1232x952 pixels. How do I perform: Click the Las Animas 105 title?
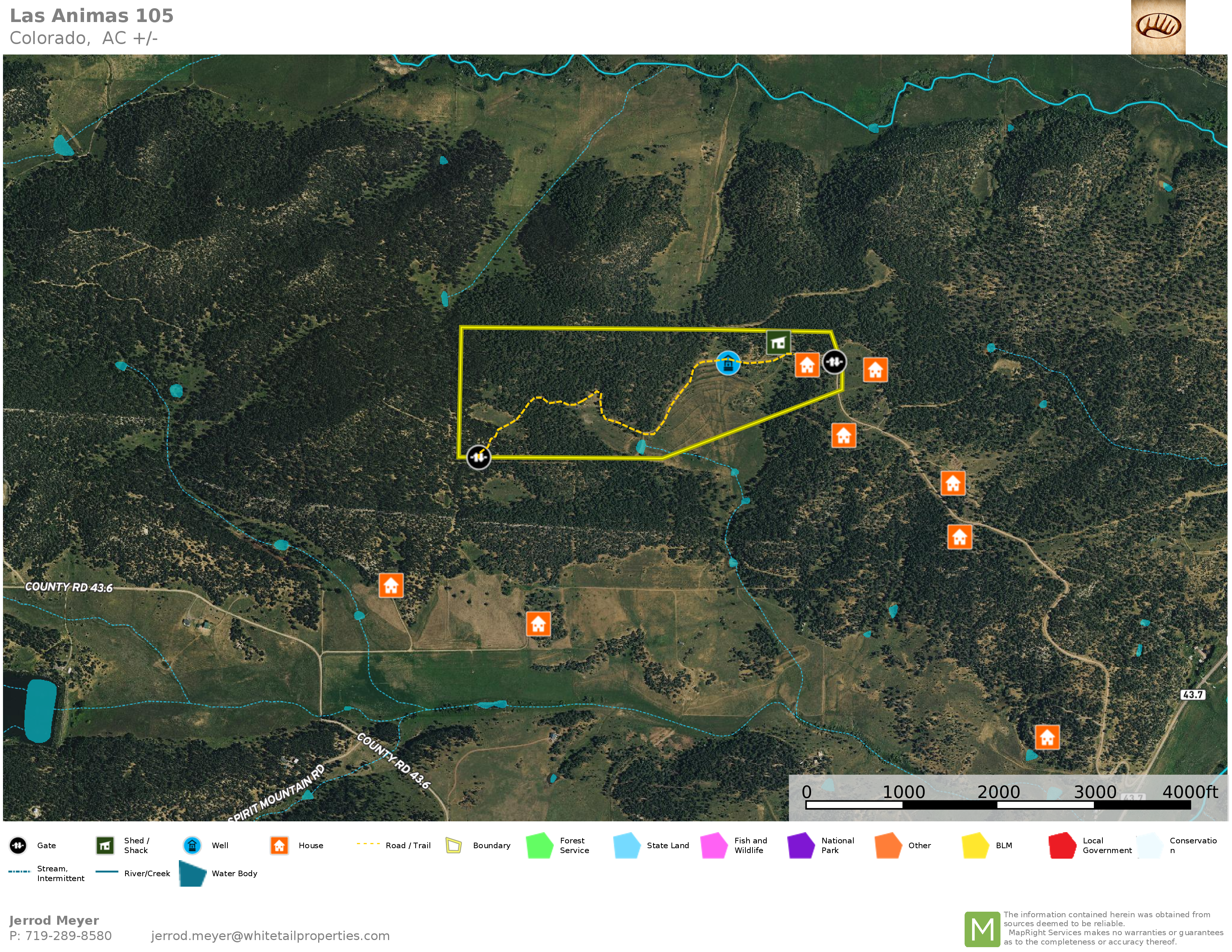coord(92,16)
